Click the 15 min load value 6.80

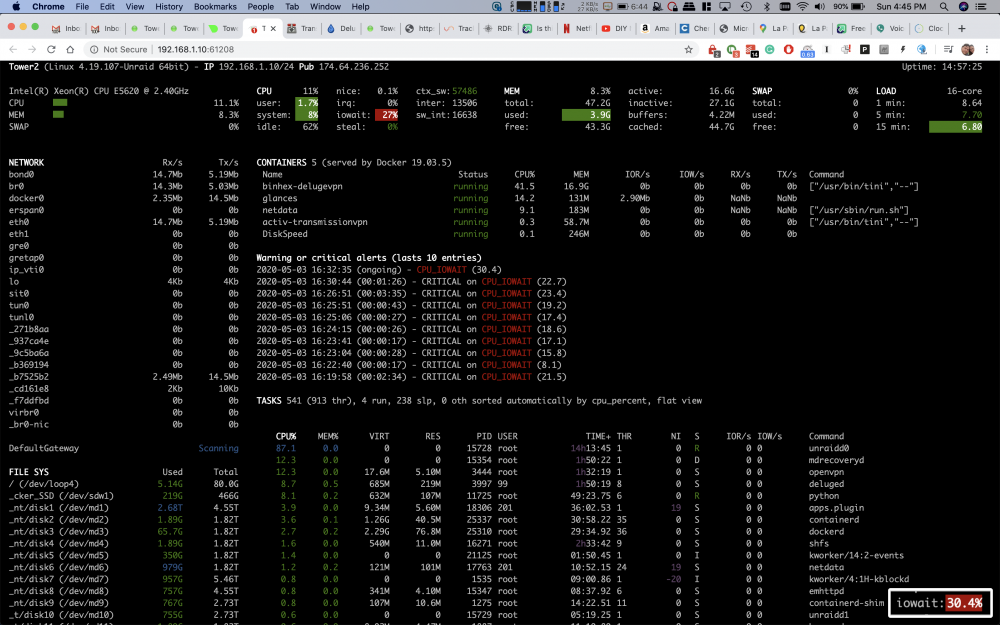pyautogui.click(x=955, y=127)
